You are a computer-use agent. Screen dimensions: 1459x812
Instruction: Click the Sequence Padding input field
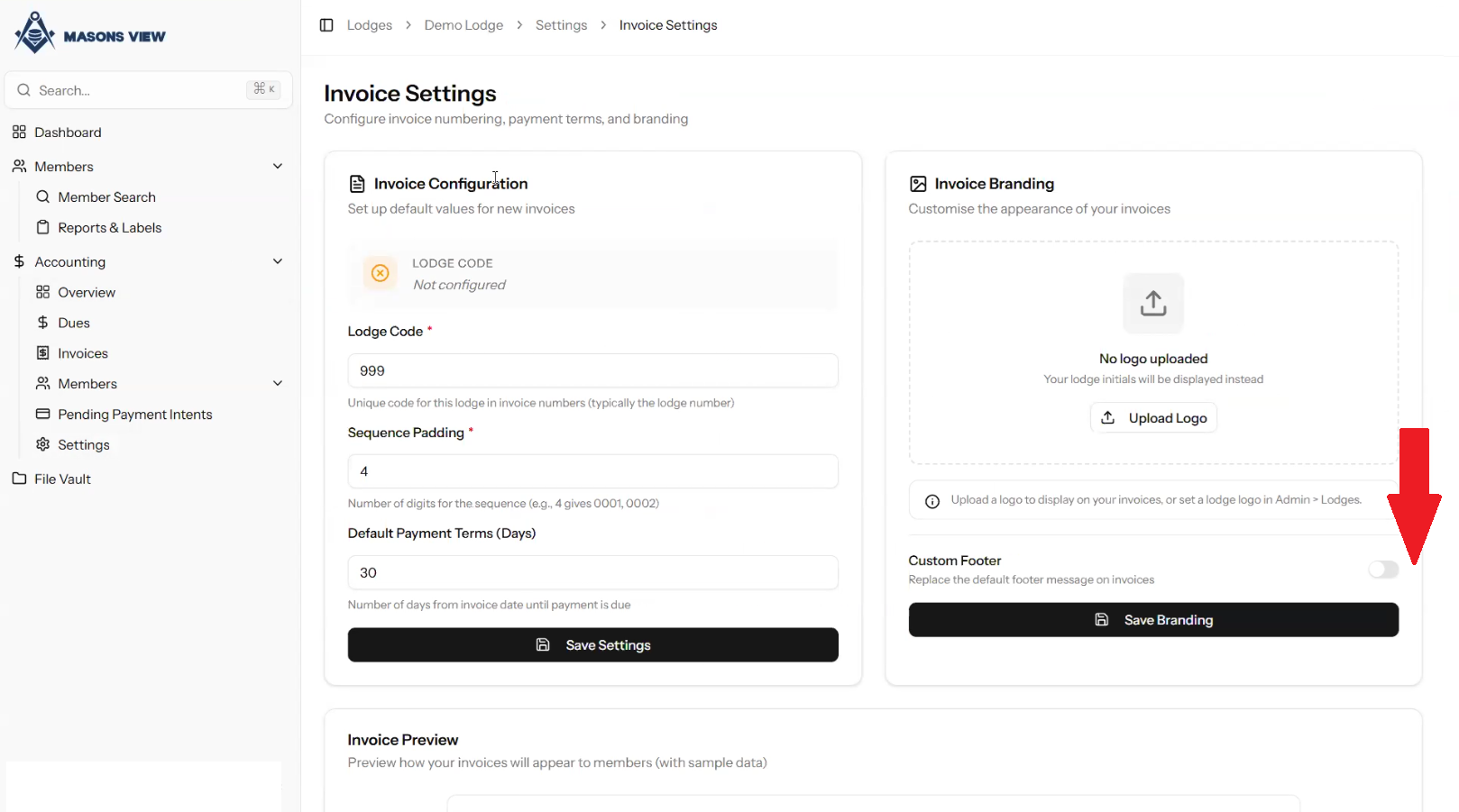592,471
